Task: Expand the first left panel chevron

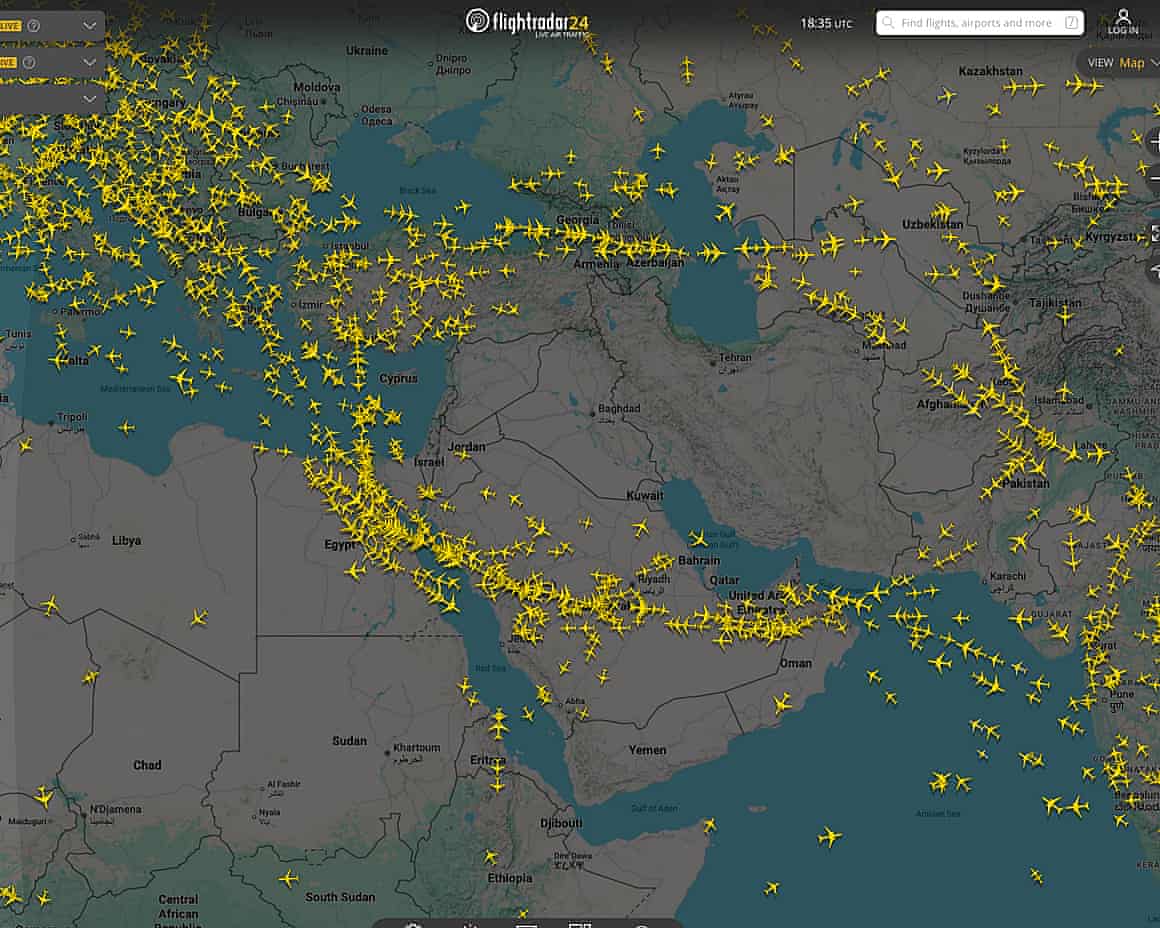Action: tap(90, 26)
